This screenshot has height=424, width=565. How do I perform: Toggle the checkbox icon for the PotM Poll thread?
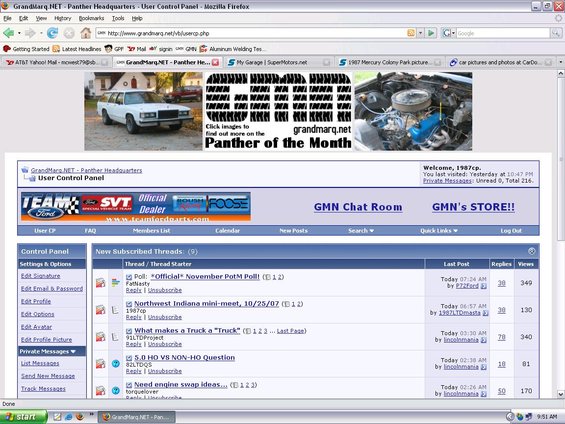(x=129, y=277)
